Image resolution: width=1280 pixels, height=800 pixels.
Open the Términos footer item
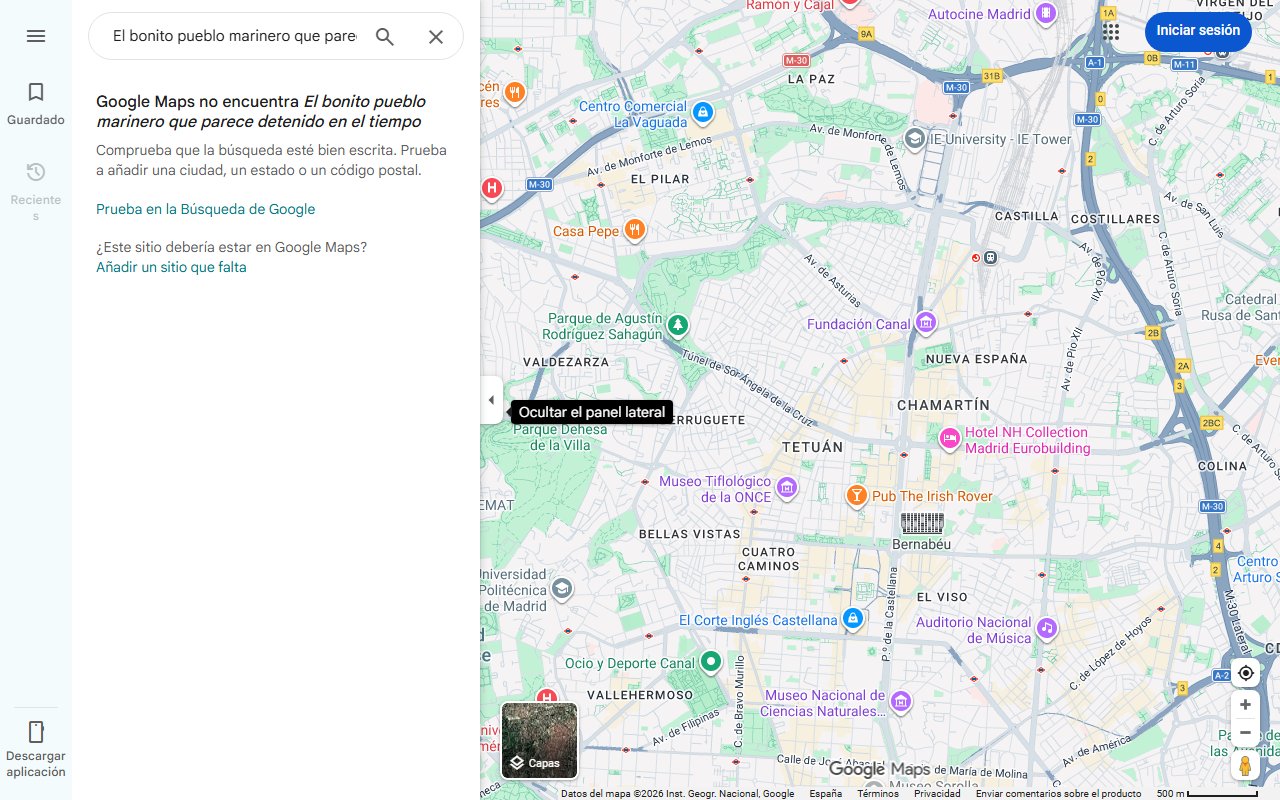(877, 792)
